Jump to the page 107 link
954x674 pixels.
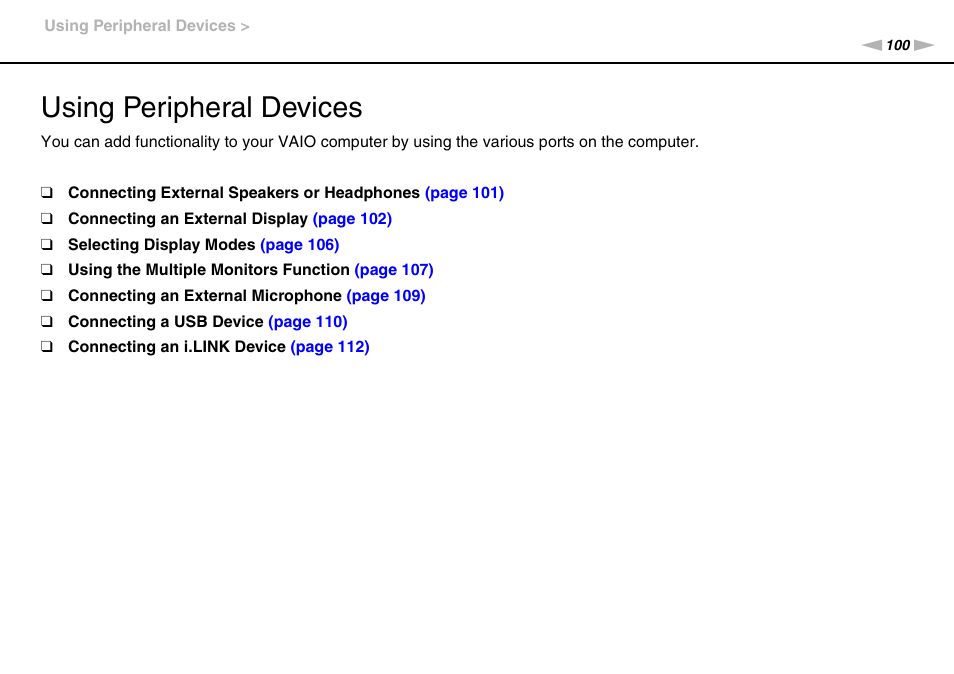[394, 270]
